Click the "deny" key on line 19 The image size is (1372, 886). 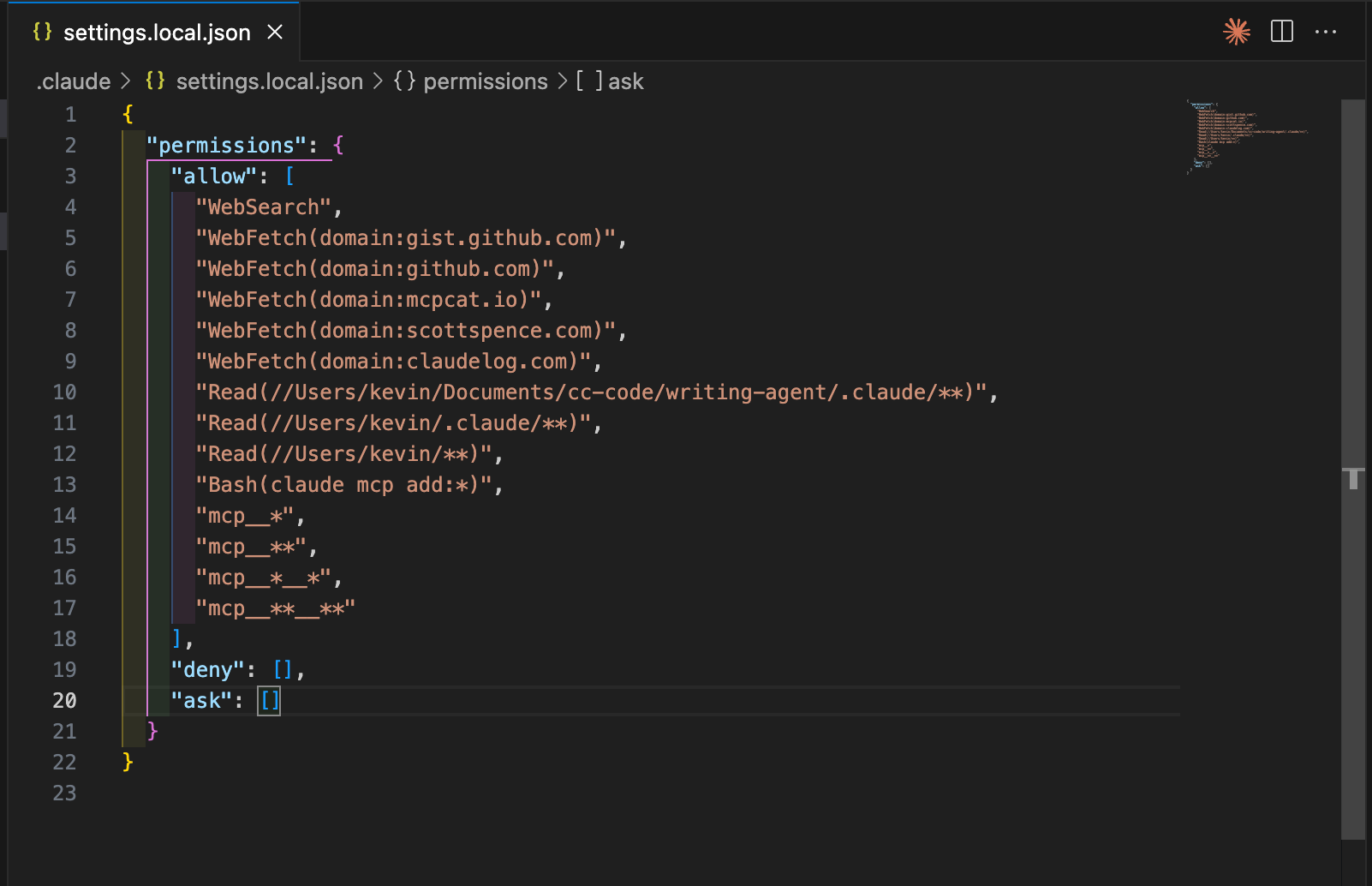point(207,670)
